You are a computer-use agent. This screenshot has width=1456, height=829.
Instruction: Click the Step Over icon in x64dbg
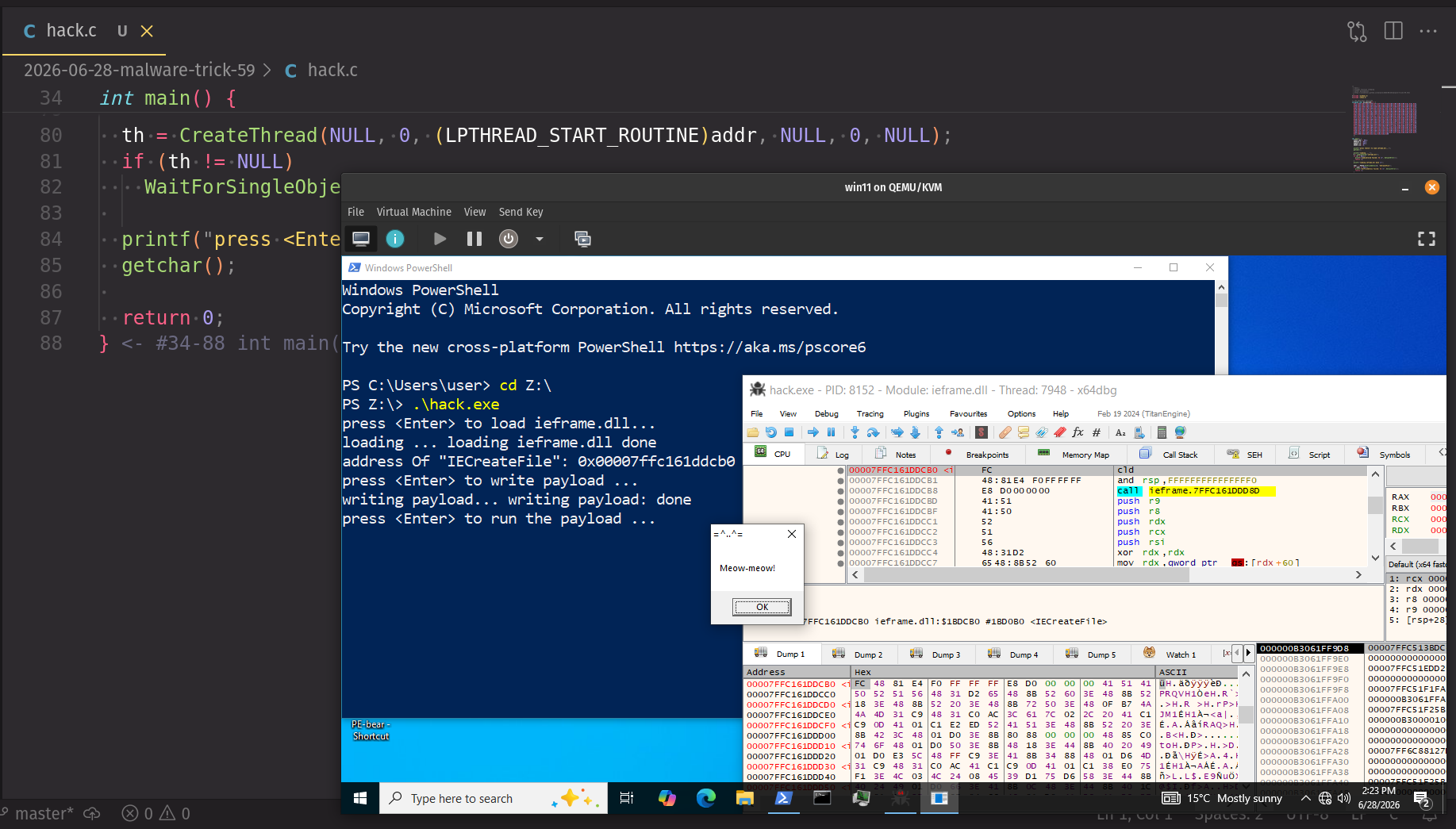[x=873, y=432]
